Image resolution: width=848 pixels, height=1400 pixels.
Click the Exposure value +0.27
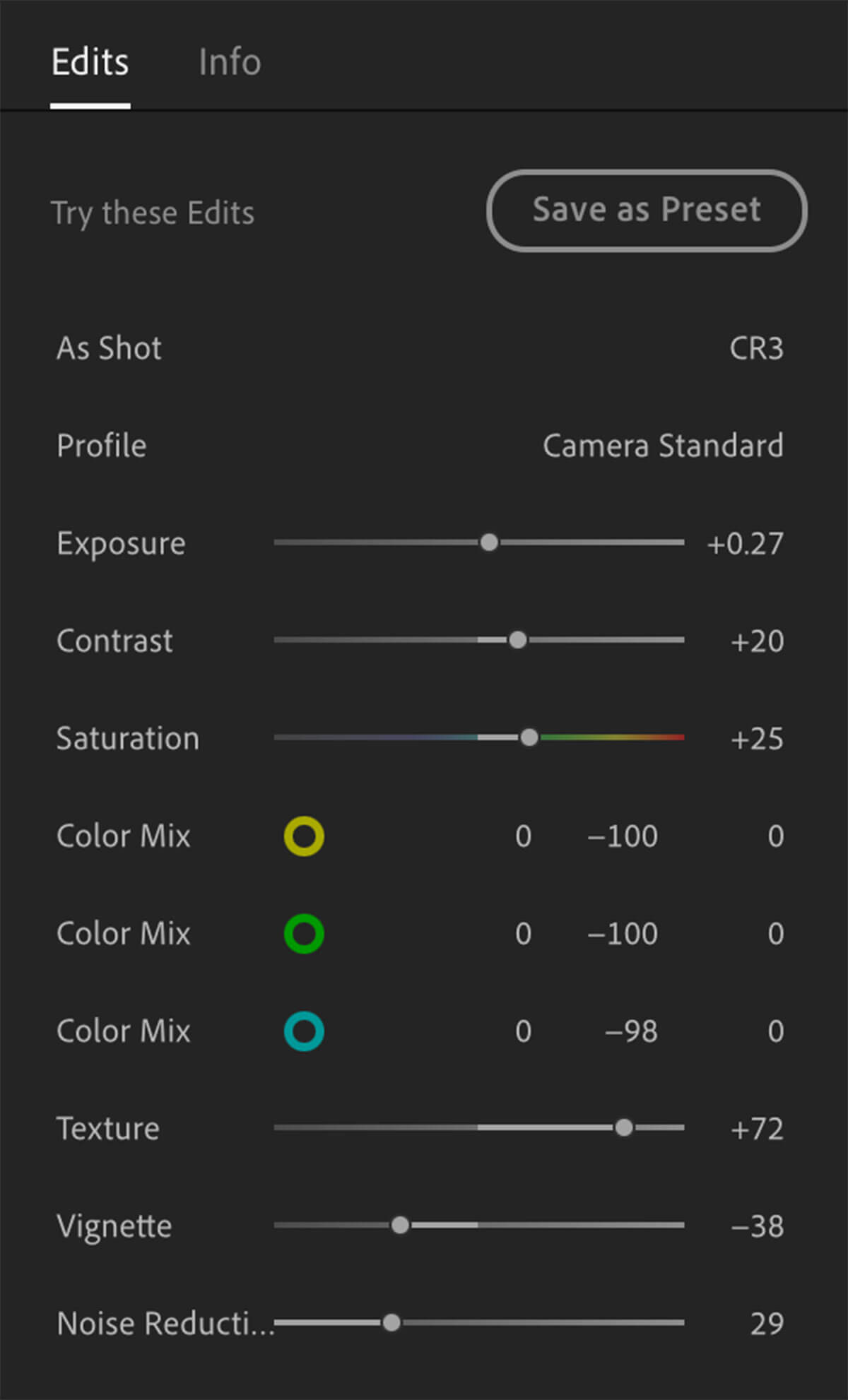pos(745,544)
